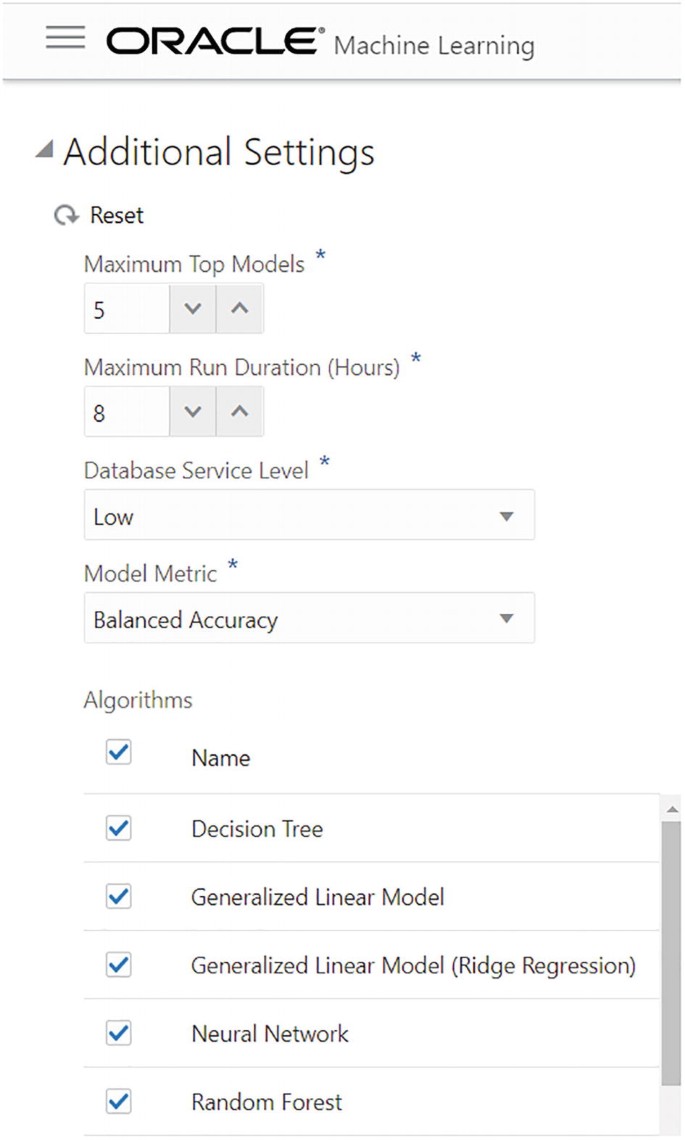Screen dimensions: 685x1140
Task: Uncheck the Generalized Linear Model checkbox
Action: click(x=118, y=897)
